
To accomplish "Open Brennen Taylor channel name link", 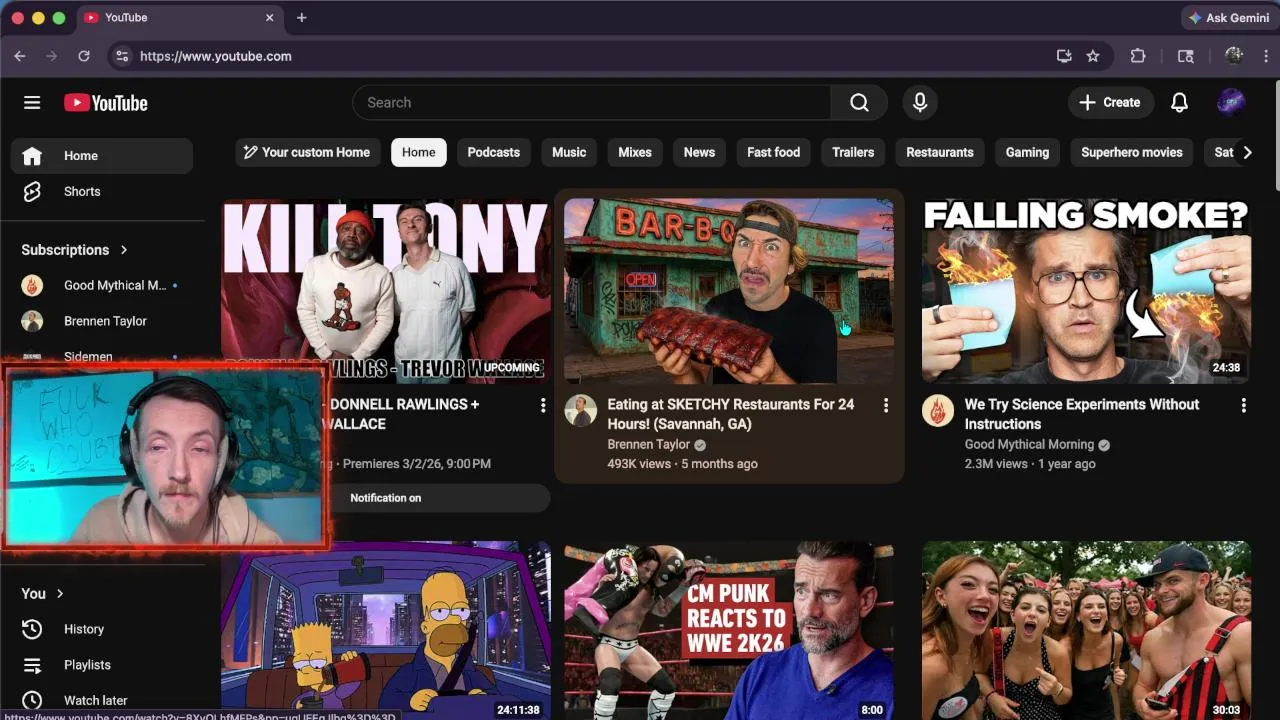I will pyautogui.click(x=649, y=445).
